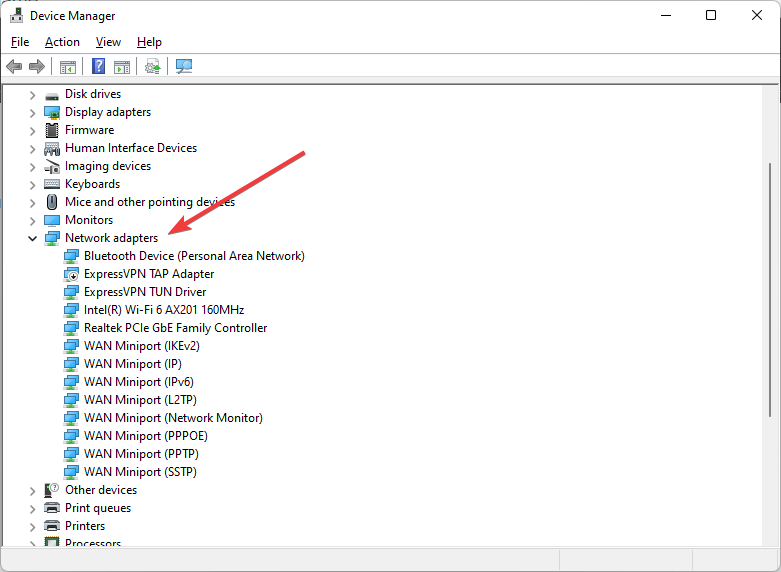
Task: Select WAN Miniport (IP) entry
Action: pyautogui.click(x=132, y=363)
